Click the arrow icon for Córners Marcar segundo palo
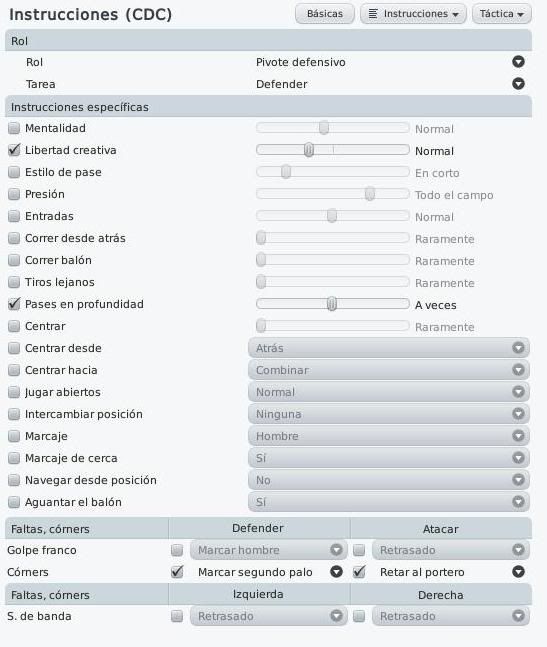This screenshot has width=547, height=647. pyautogui.click(x=336, y=571)
